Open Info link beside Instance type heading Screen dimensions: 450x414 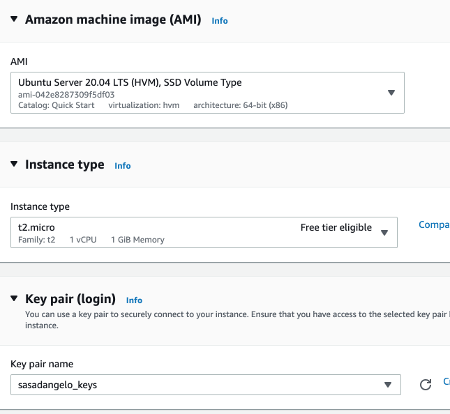(123, 166)
